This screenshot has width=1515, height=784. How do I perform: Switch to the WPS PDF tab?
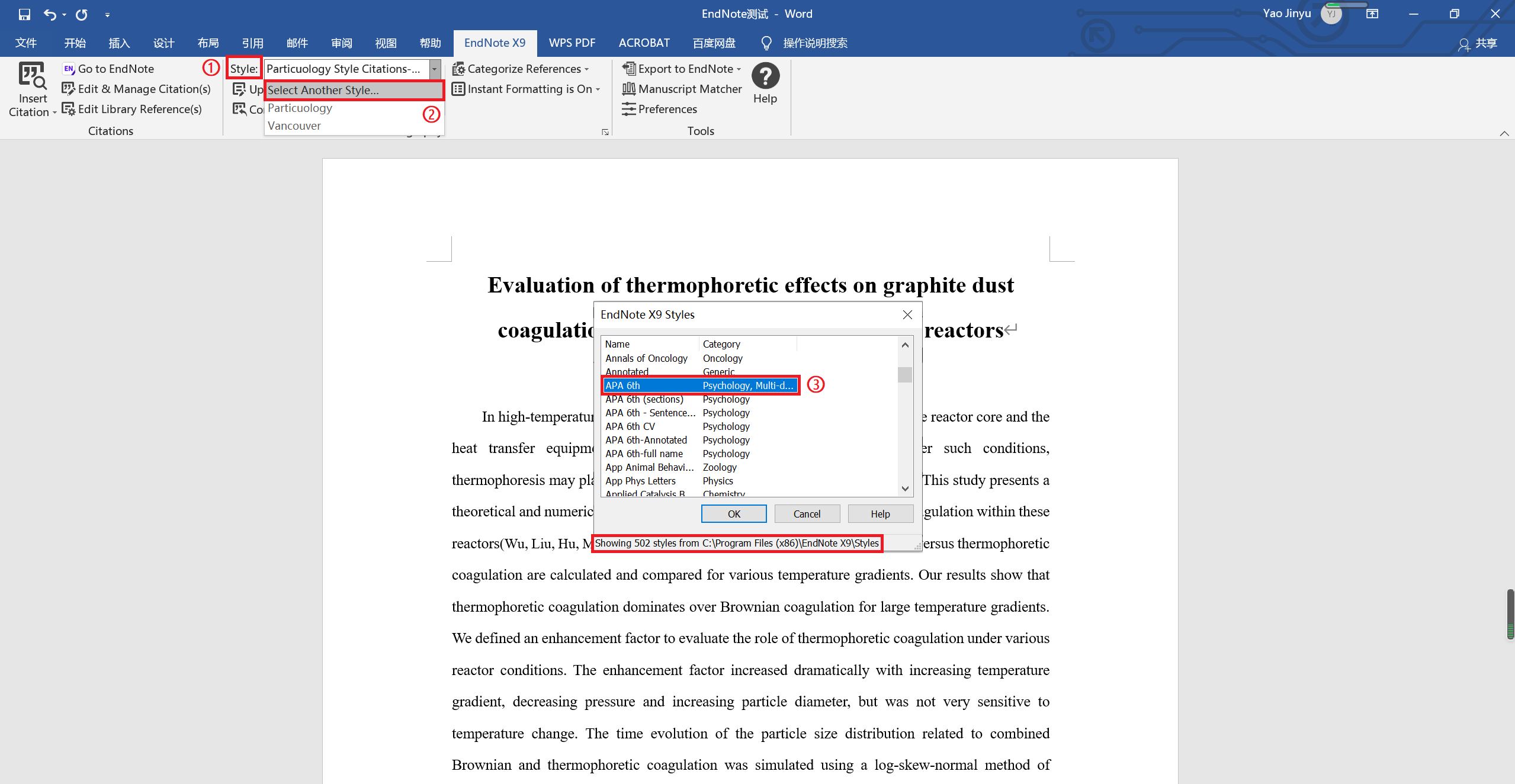[572, 43]
